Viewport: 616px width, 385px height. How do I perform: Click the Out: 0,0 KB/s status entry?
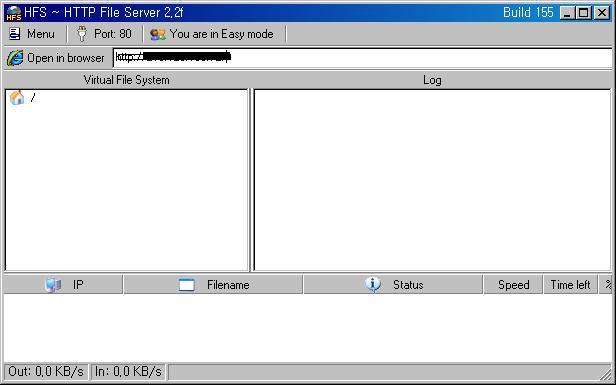tap(46, 372)
